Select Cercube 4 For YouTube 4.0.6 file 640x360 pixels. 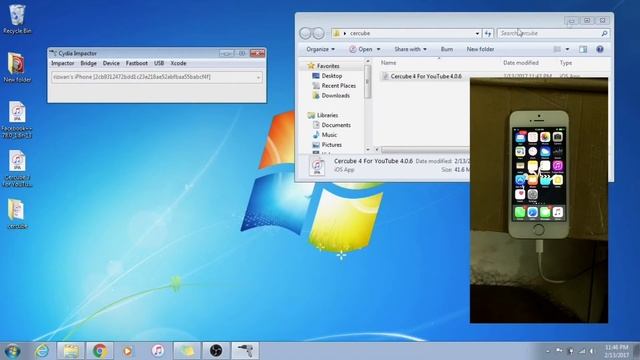pyautogui.click(x=426, y=76)
